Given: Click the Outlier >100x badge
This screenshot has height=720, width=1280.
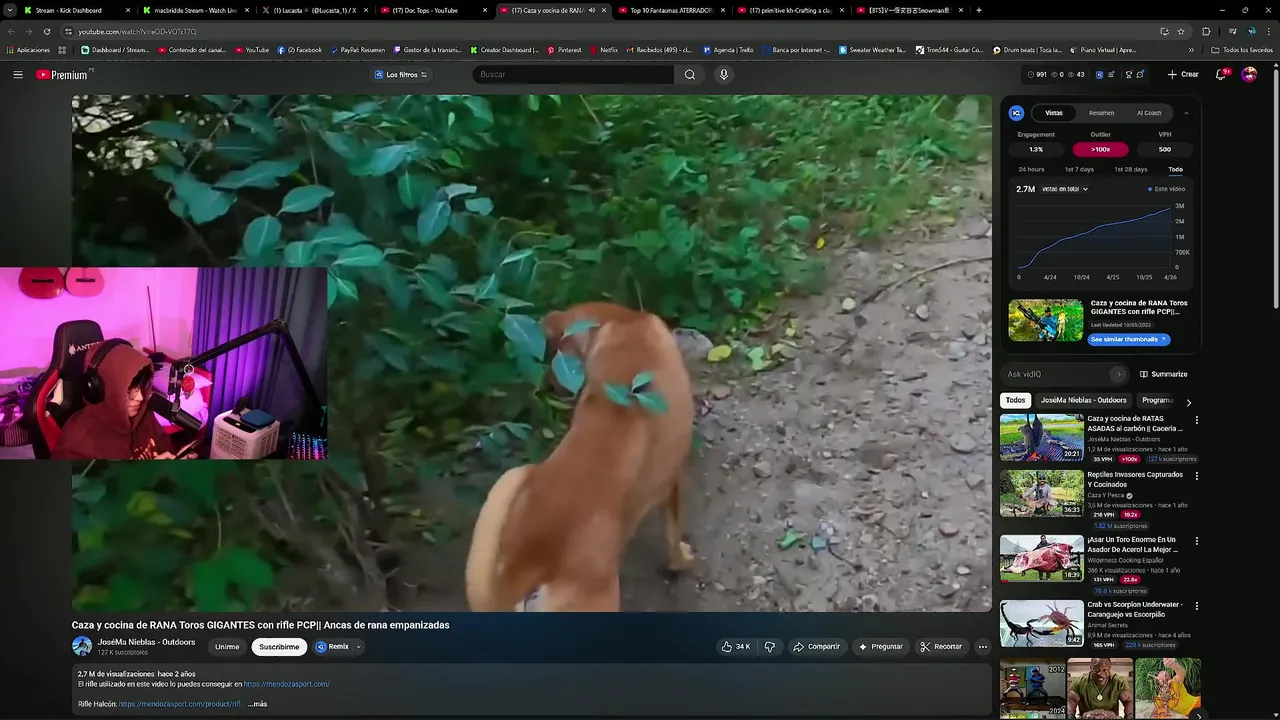Looking at the screenshot, I should [1100, 149].
